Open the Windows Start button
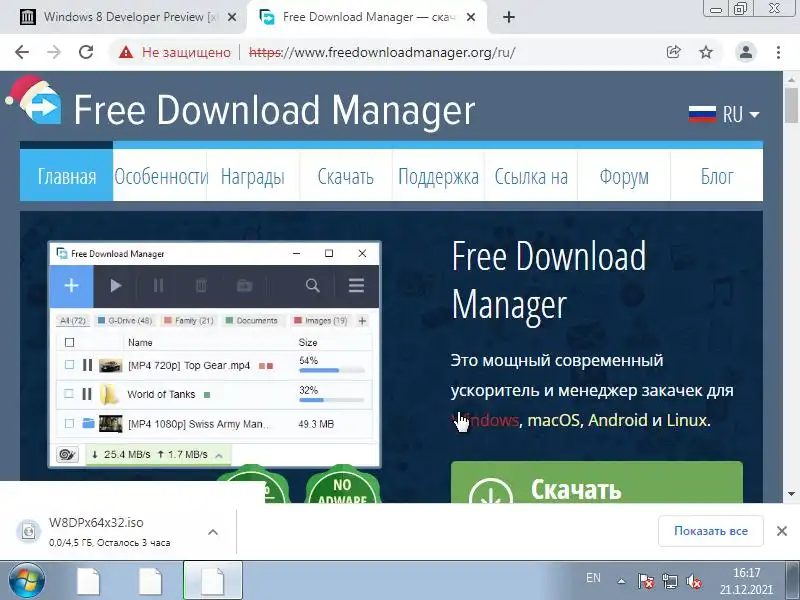This screenshot has height=600, width=800. (27, 581)
